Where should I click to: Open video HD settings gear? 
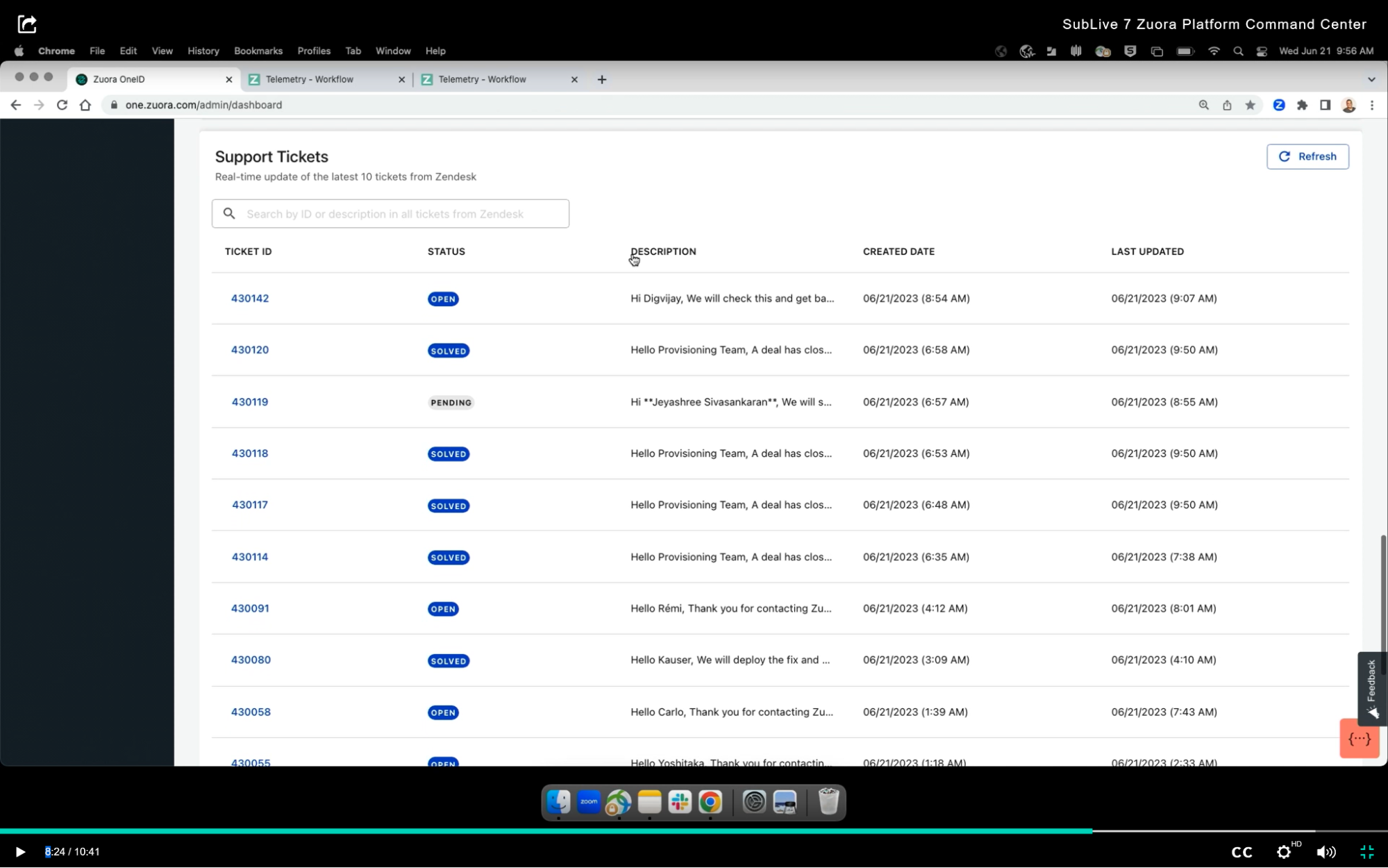coord(1284,852)
